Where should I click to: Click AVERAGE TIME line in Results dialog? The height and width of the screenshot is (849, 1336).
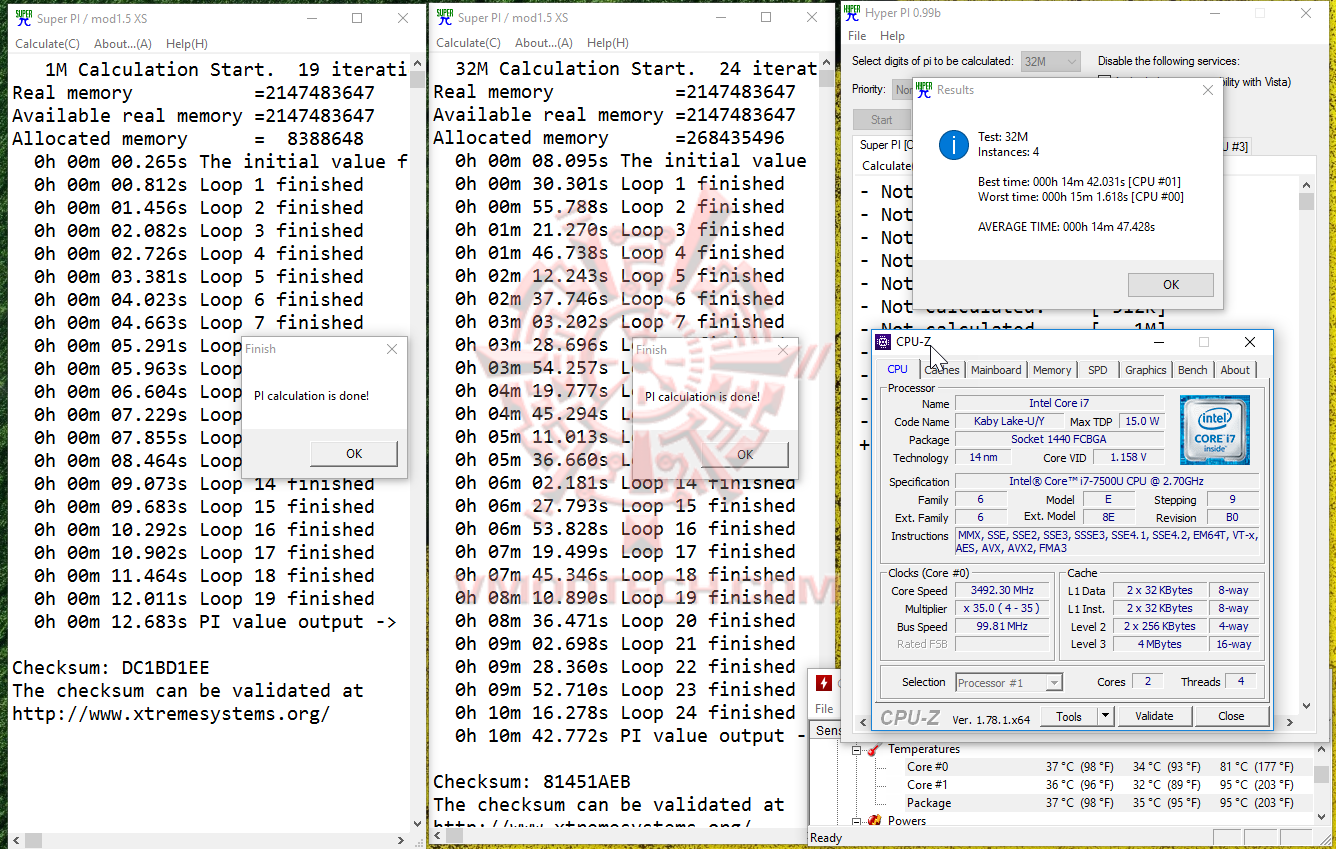coord(1066,227)
